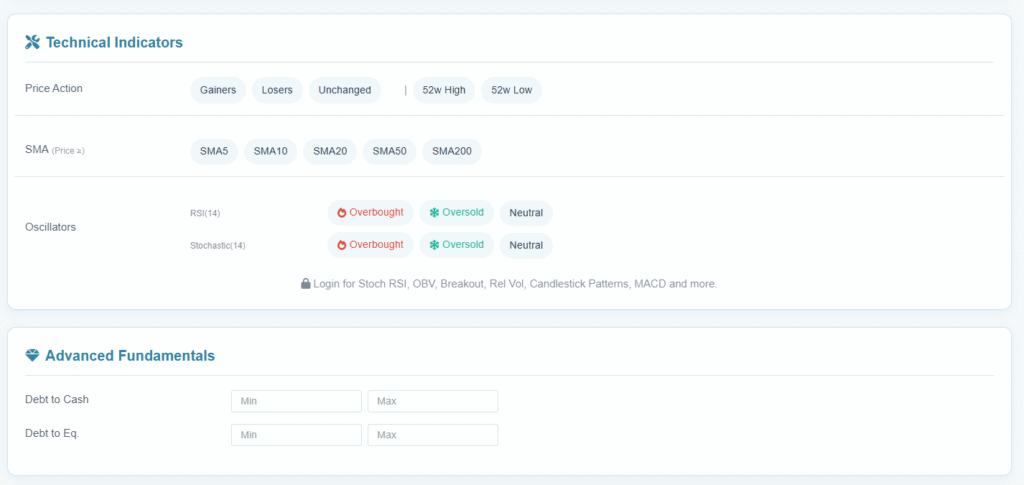1024x485 pixels.
Task: Click the Debt to Cash label
Action: pos(57,399)
